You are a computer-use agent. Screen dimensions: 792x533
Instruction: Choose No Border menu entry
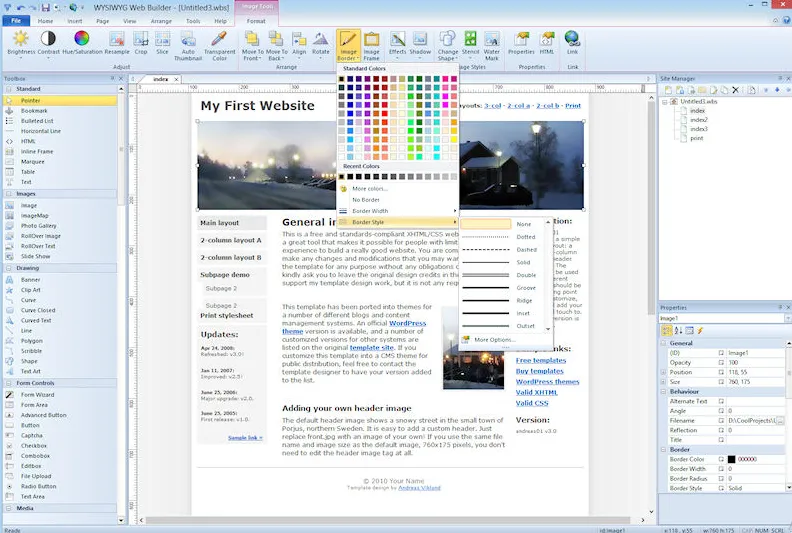[x=398, y=200]
